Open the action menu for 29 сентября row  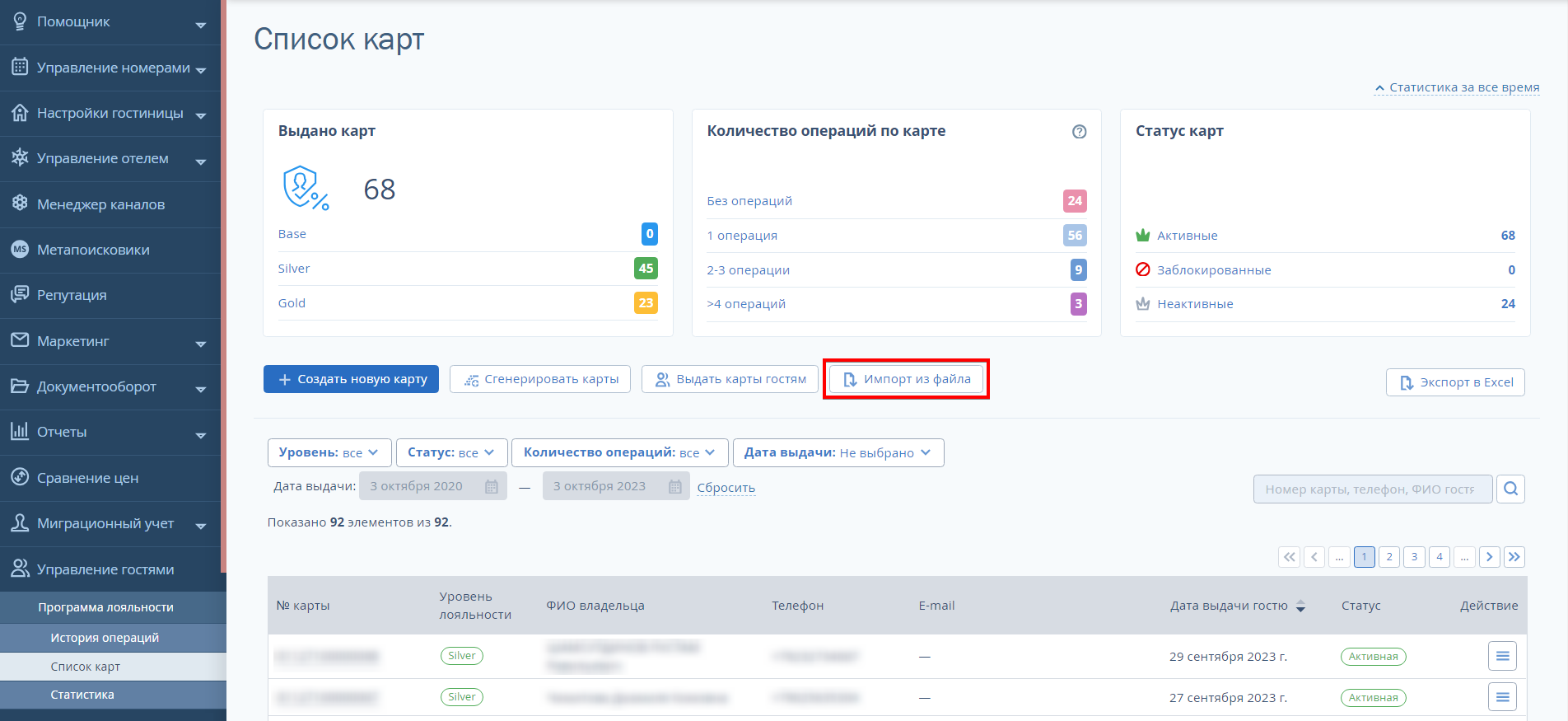point(1502,656)
